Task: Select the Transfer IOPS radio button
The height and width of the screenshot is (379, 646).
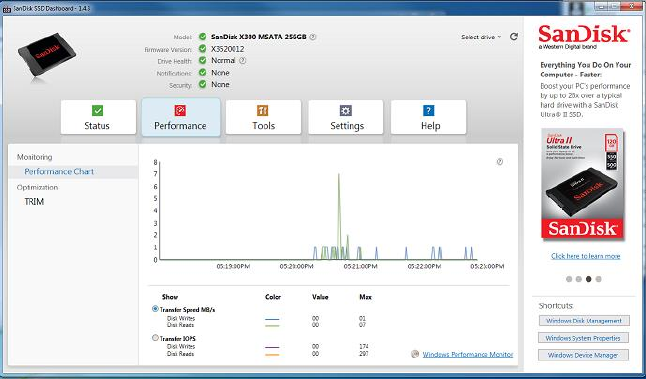Action: [155, 338]
